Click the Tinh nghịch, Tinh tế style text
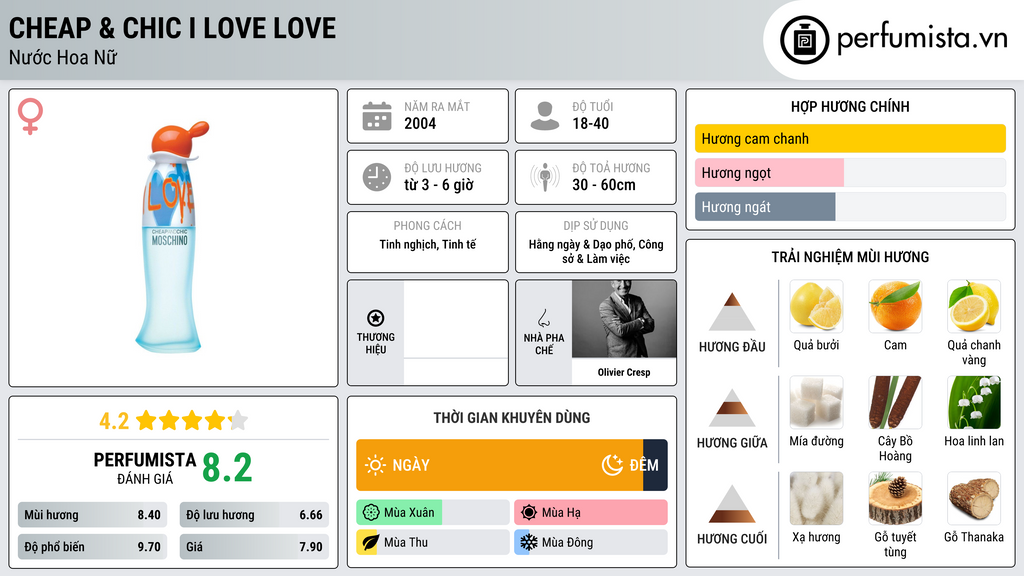 pyautogui.click(x=428, y=245)
